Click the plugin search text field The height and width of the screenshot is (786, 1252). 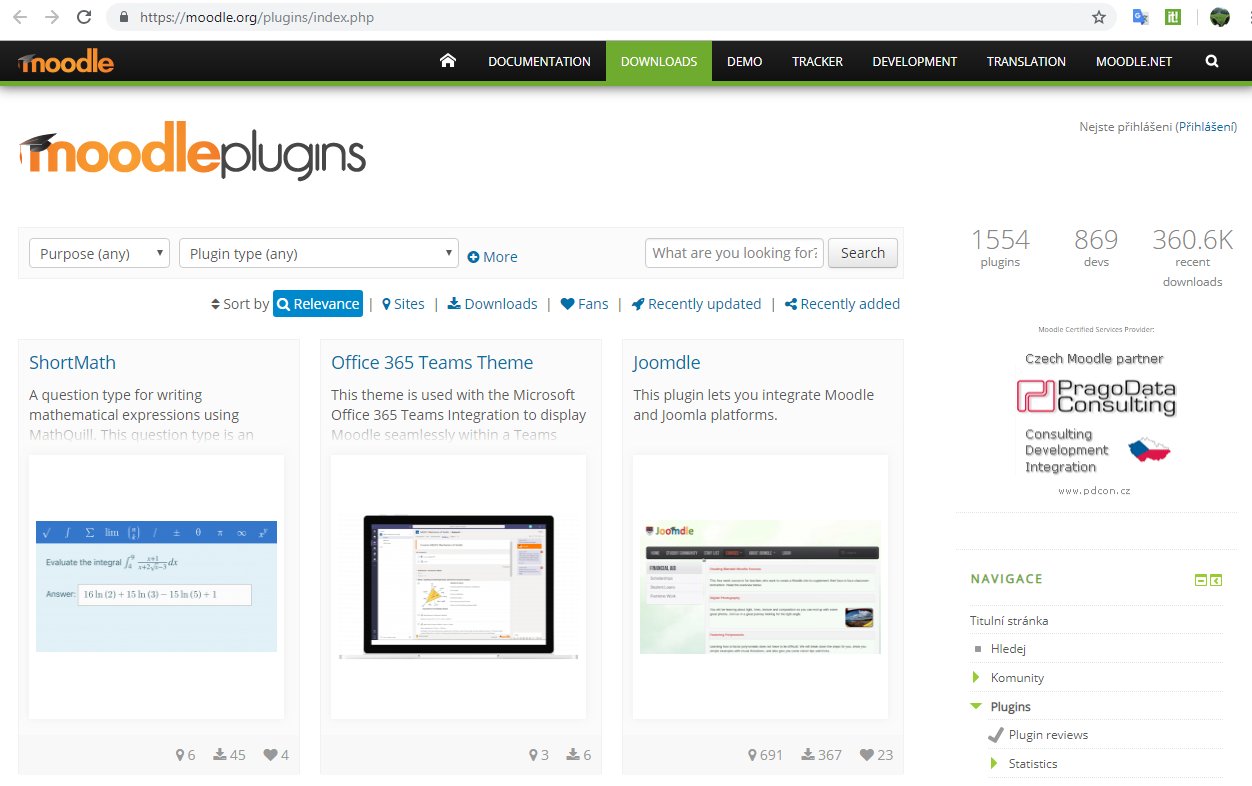[735, 253]
